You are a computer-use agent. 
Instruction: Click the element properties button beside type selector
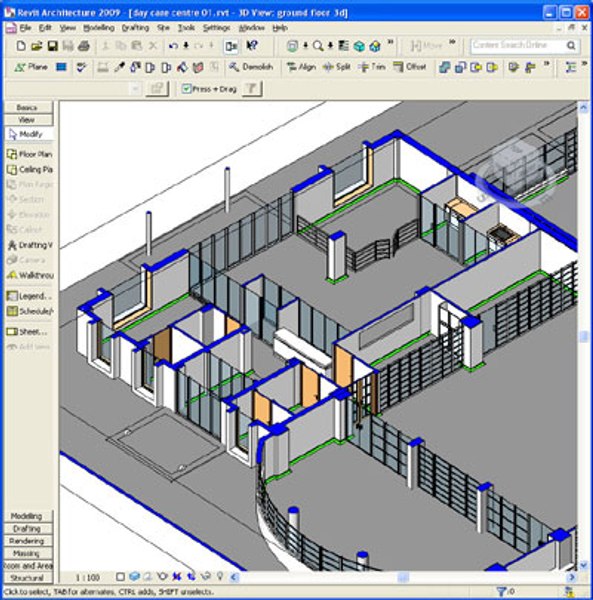tap(157, 89)
